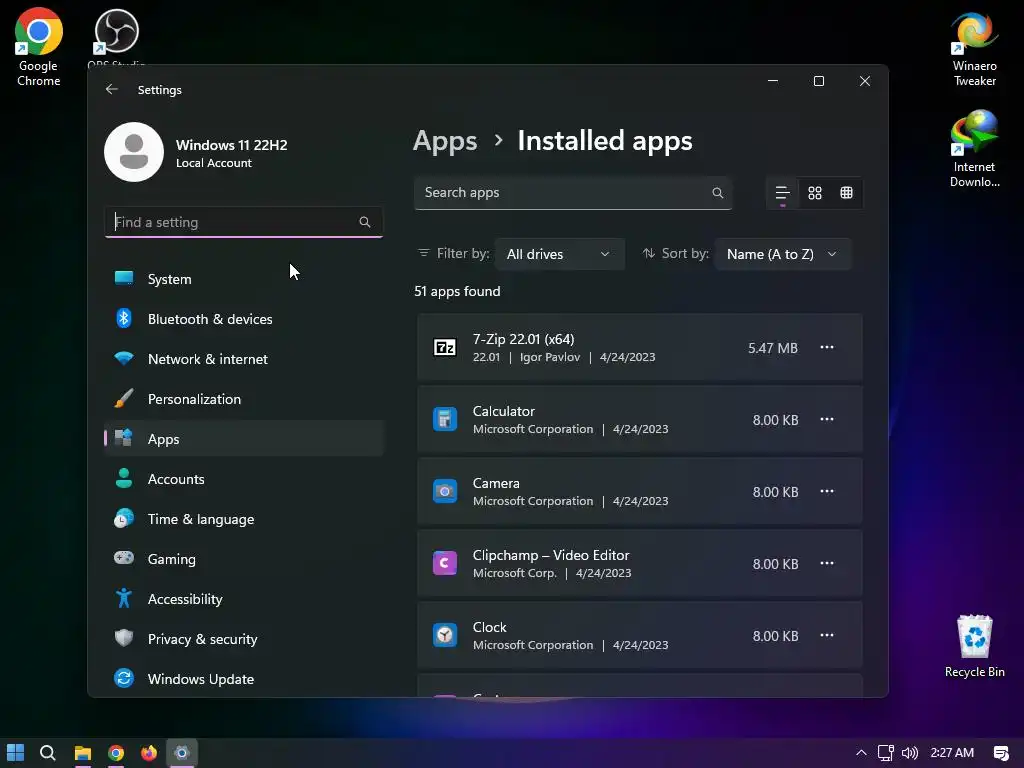
Task: Open Internet Download Manager desktop shortcut
Action: (x=974, y=149)
